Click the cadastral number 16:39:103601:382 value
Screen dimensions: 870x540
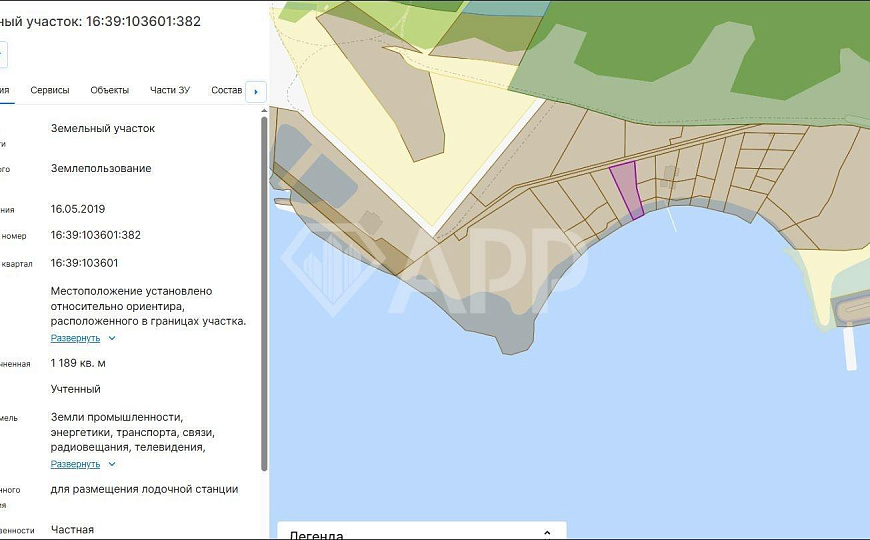pos(96,235)
